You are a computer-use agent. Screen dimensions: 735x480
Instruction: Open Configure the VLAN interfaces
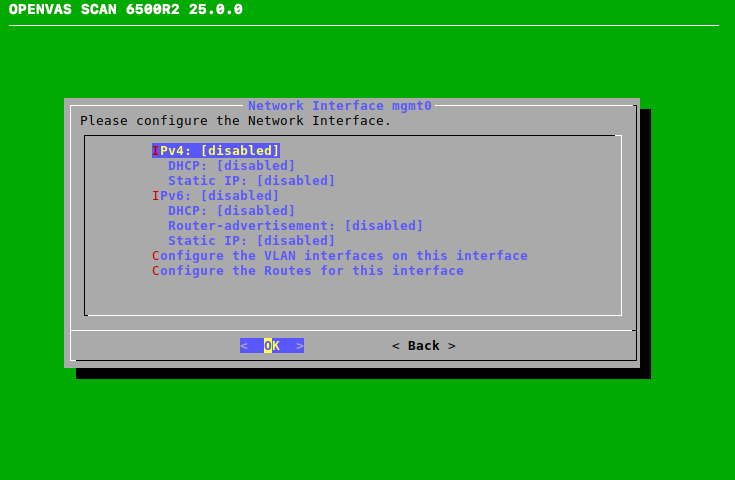(340, 256)
